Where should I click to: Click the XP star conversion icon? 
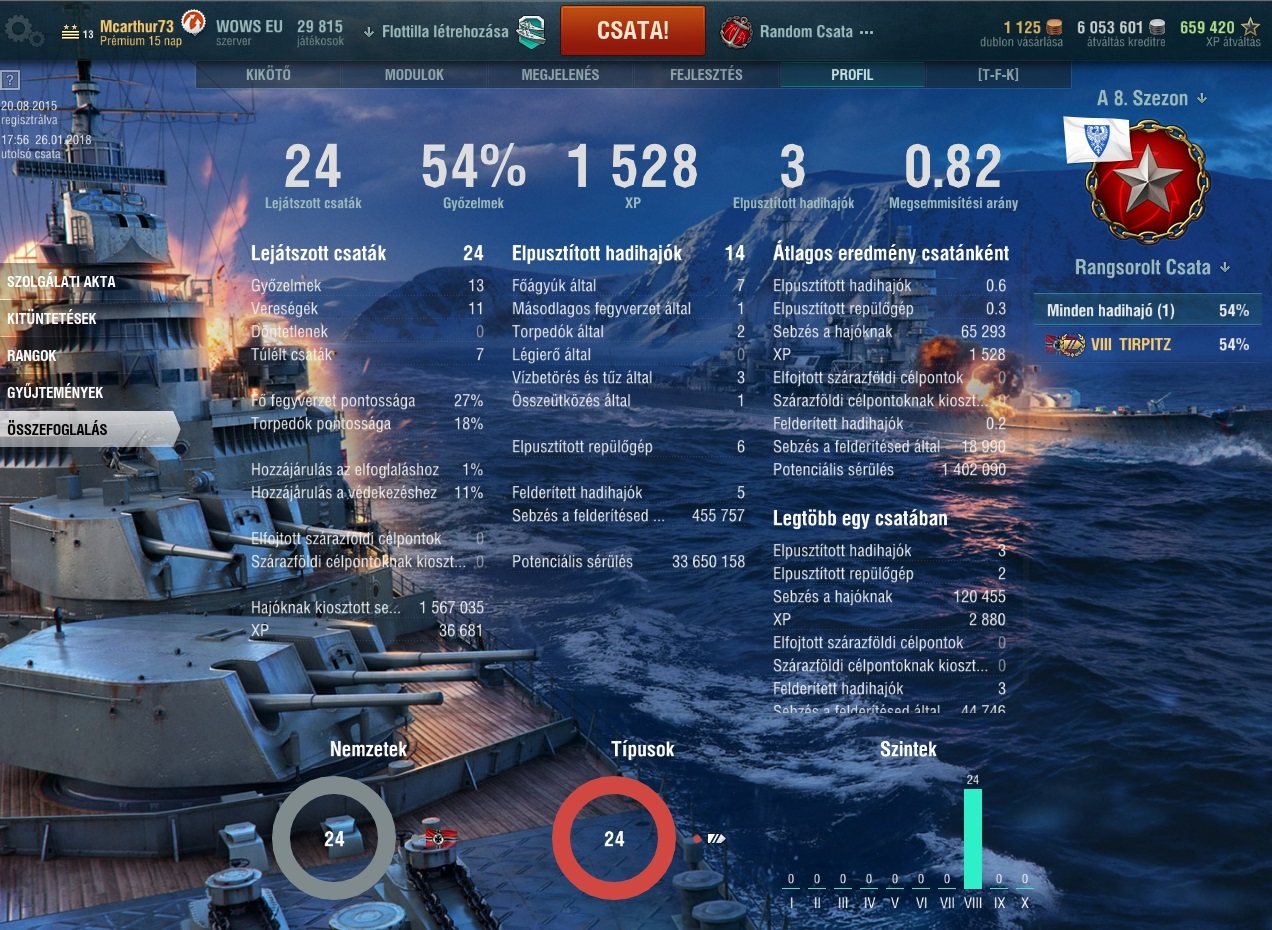pyautogui.click(x=1250, y=28)
